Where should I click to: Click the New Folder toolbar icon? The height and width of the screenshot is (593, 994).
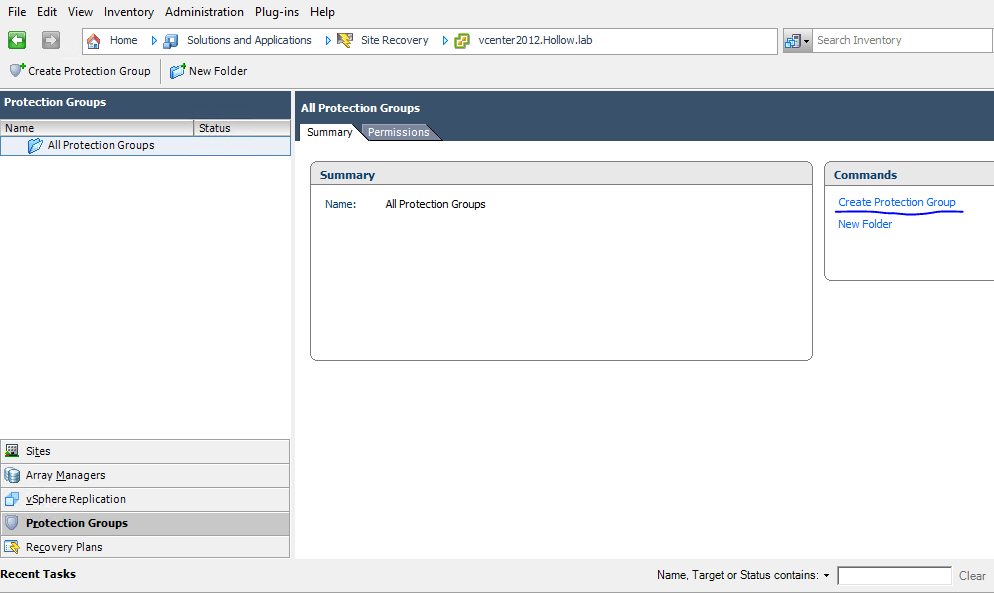178,71
